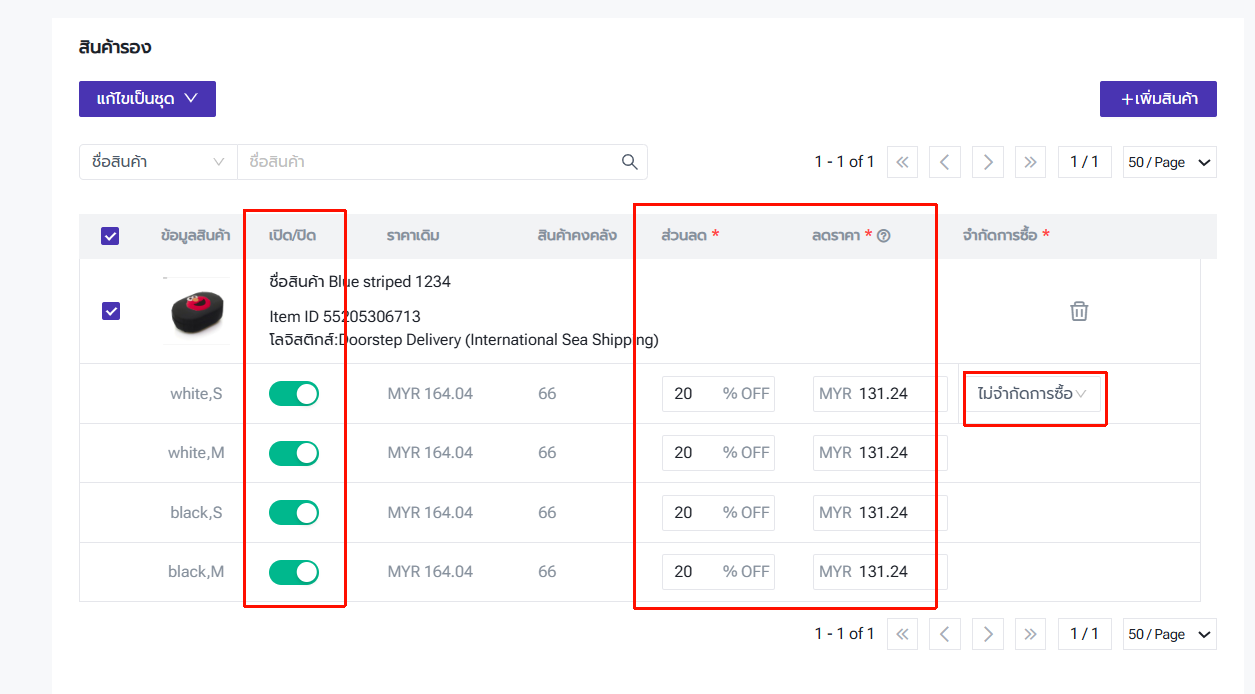The width and height of the screenshot is (1255, 694).
Task: Click the product thumbnail image
Action: tap(197, 311)
